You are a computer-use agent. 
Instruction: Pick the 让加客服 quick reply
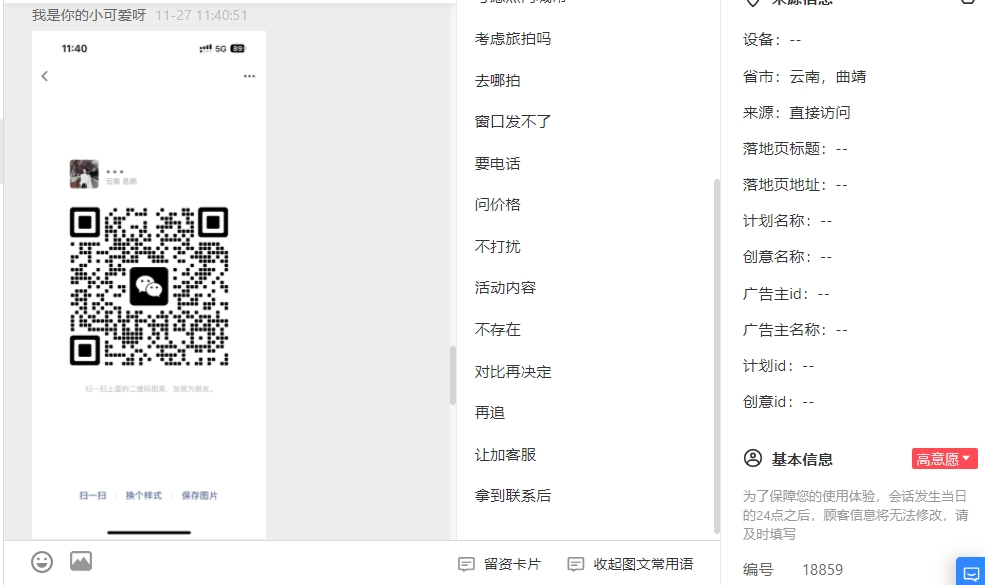tap(505, 455)
